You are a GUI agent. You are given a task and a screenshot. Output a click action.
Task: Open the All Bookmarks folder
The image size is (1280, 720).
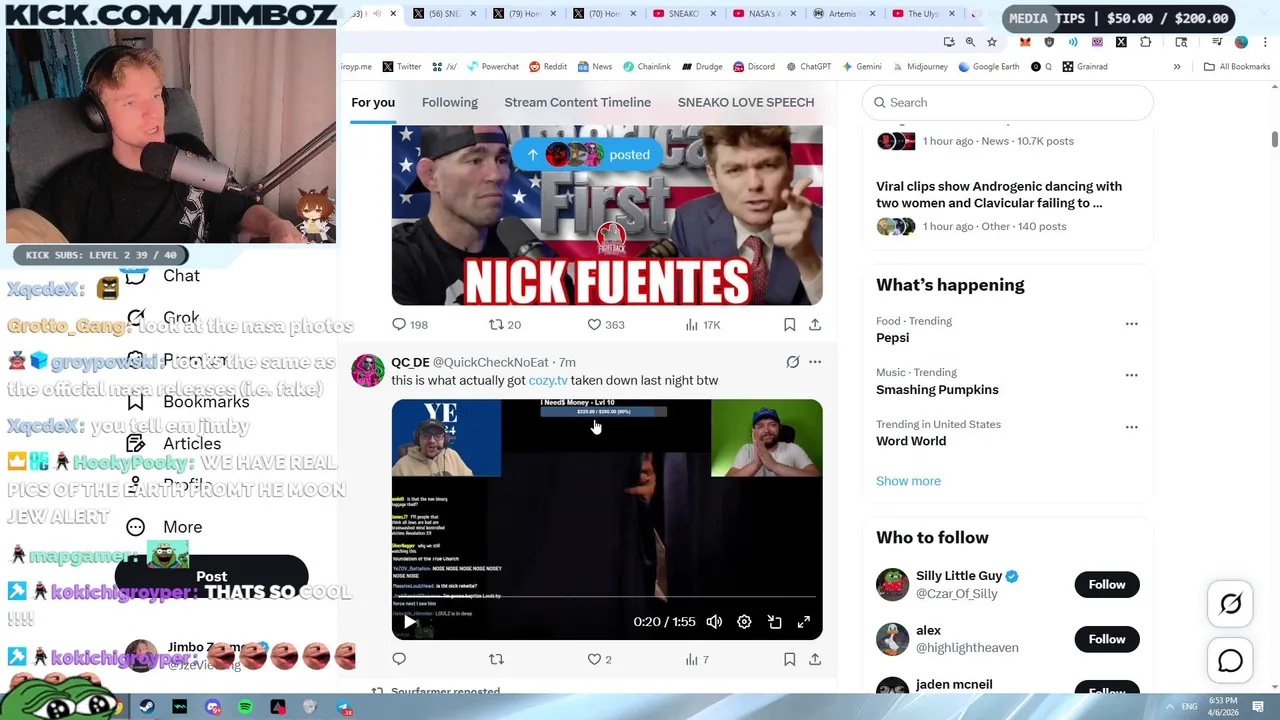1237,67
